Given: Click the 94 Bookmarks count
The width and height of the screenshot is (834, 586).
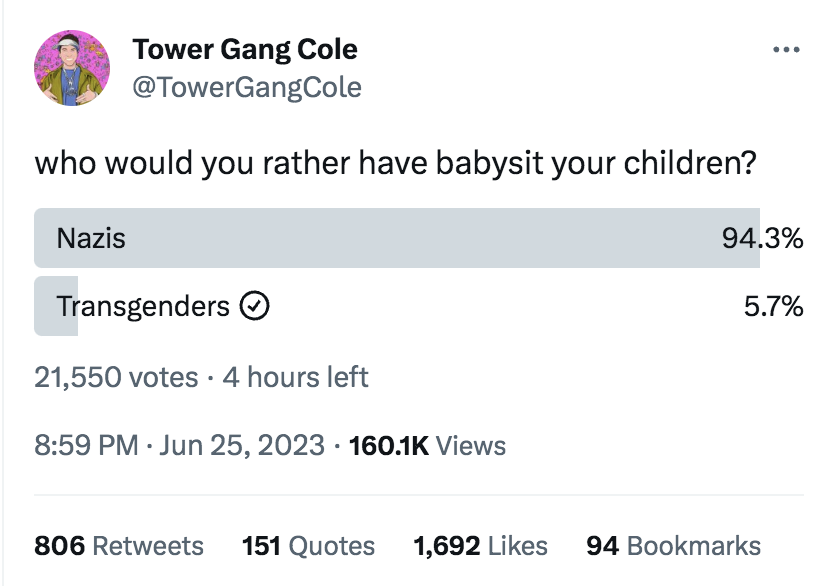Looking at the screenshot, I should 673,546.
